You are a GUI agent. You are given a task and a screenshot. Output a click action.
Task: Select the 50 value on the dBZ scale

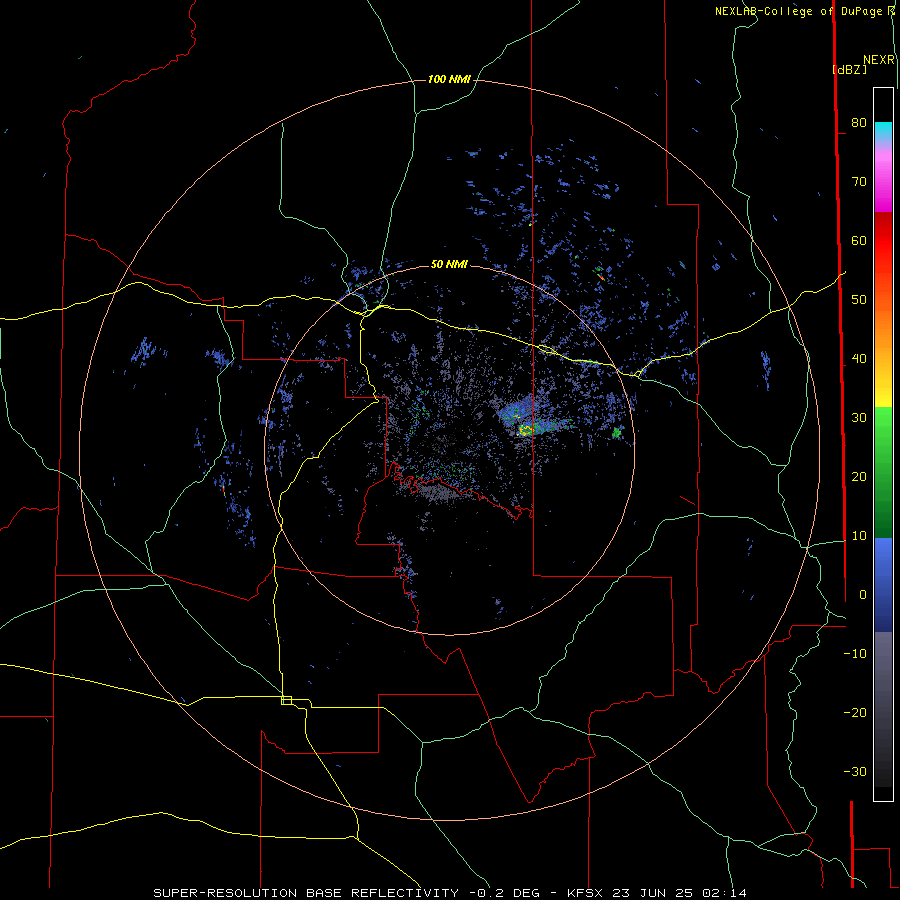[x=859, y=300]
